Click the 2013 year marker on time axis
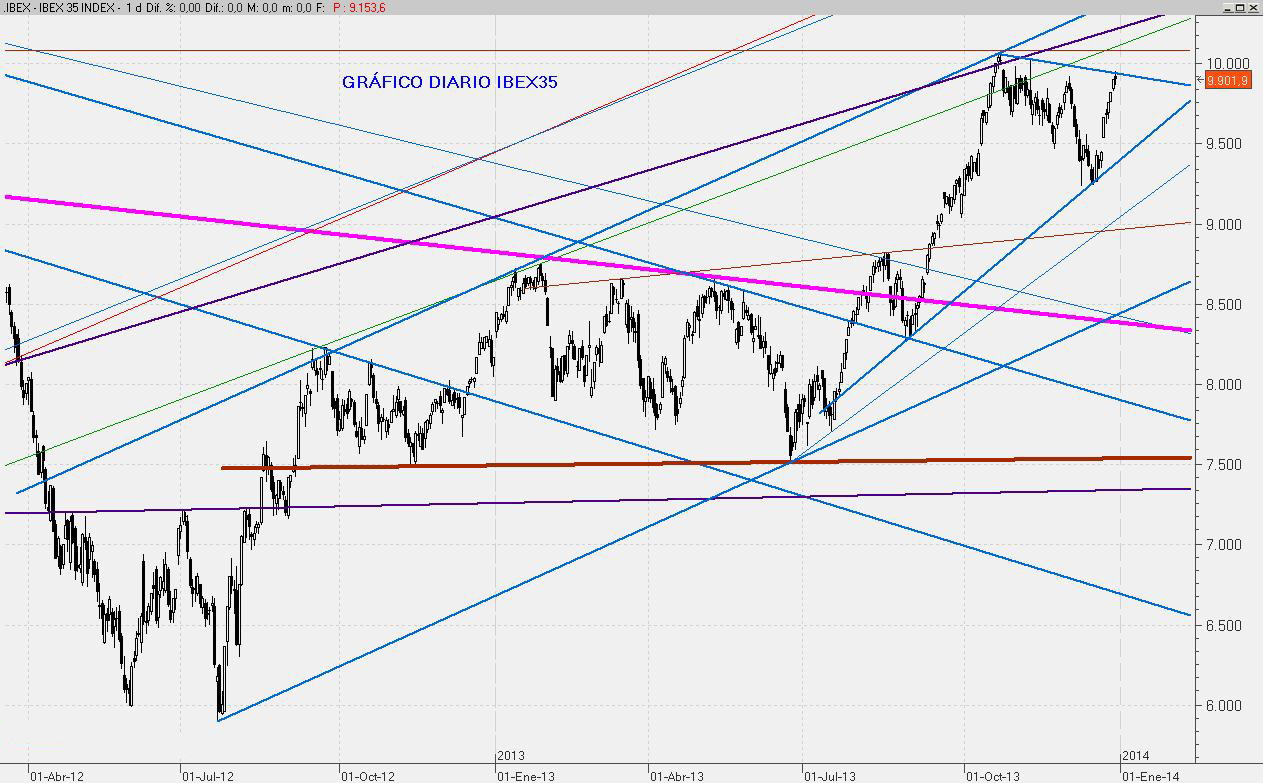The width and height of the screenshot is (1263, 783). click(x=512, y=755)
